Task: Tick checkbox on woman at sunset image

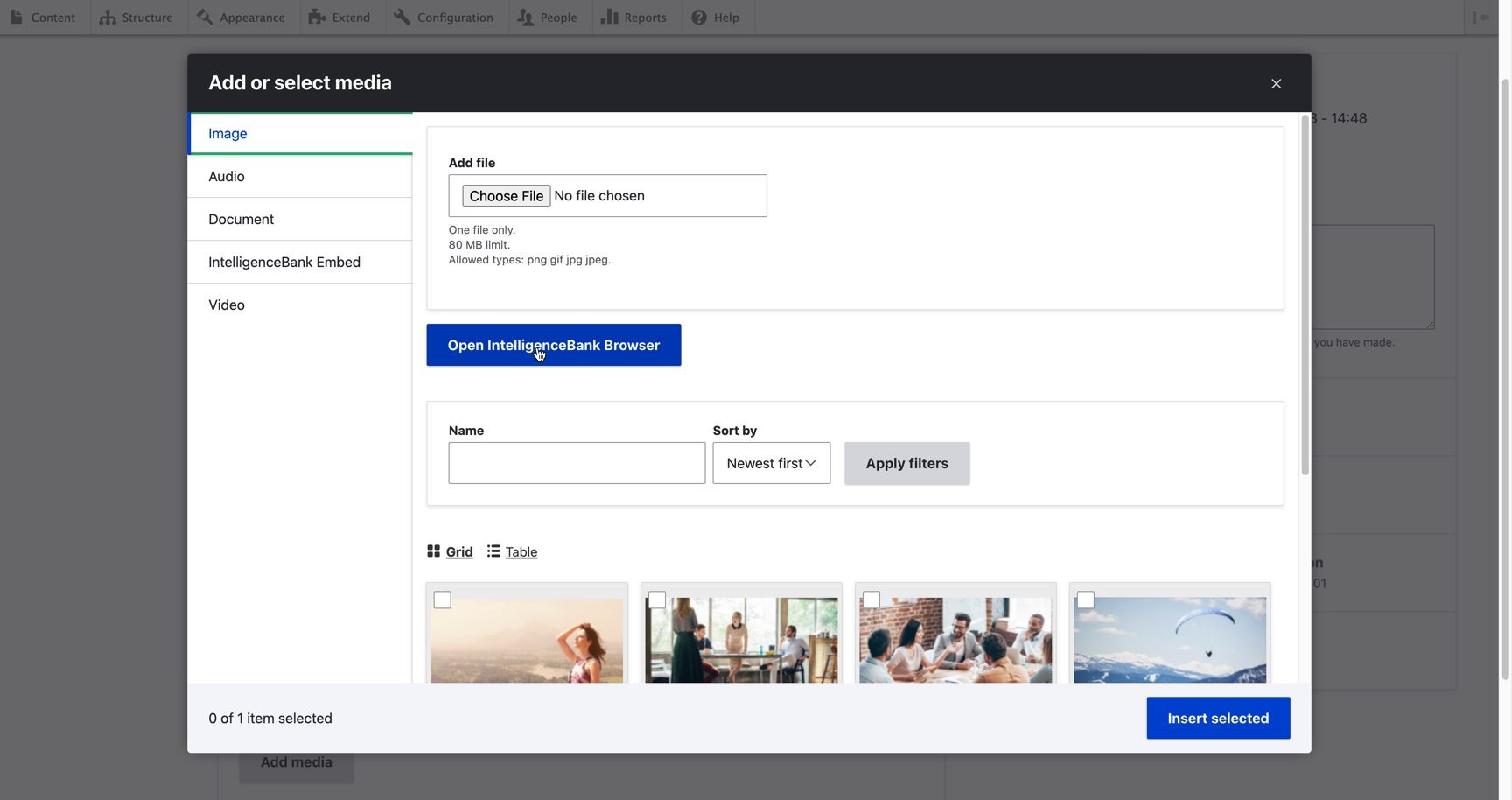Action: point(443,600)
